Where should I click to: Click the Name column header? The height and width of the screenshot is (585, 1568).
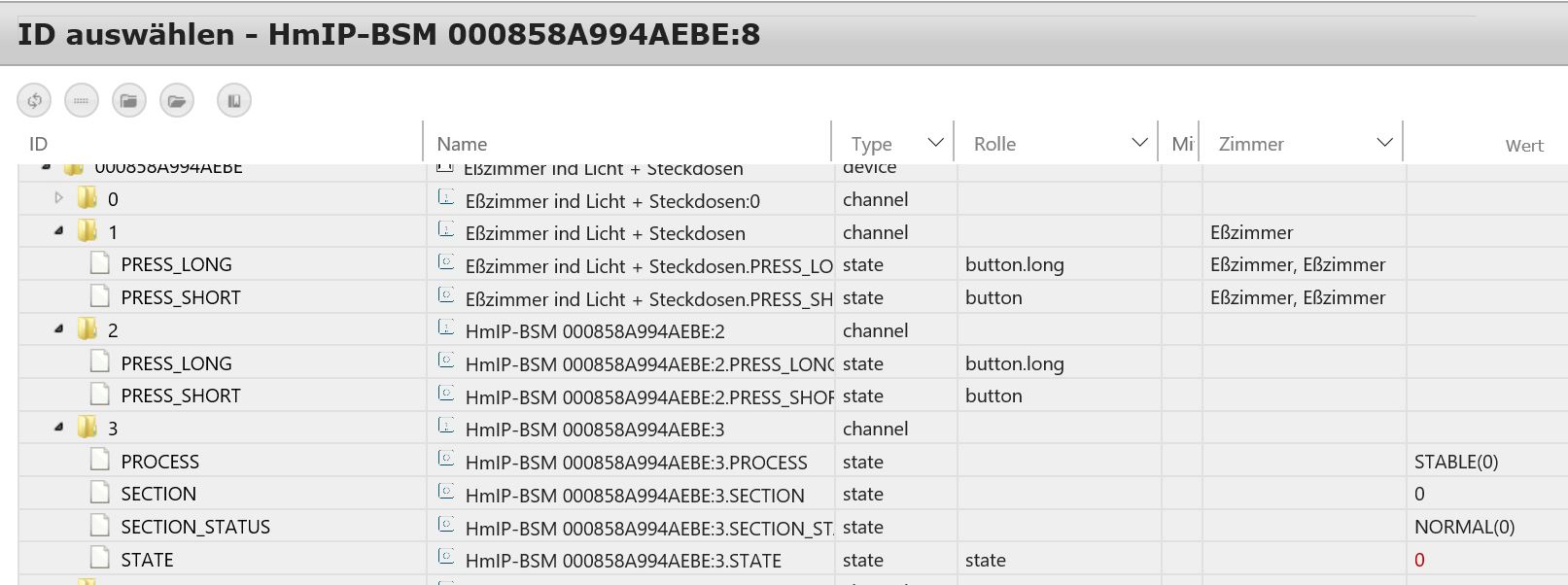tap(462, 144)
